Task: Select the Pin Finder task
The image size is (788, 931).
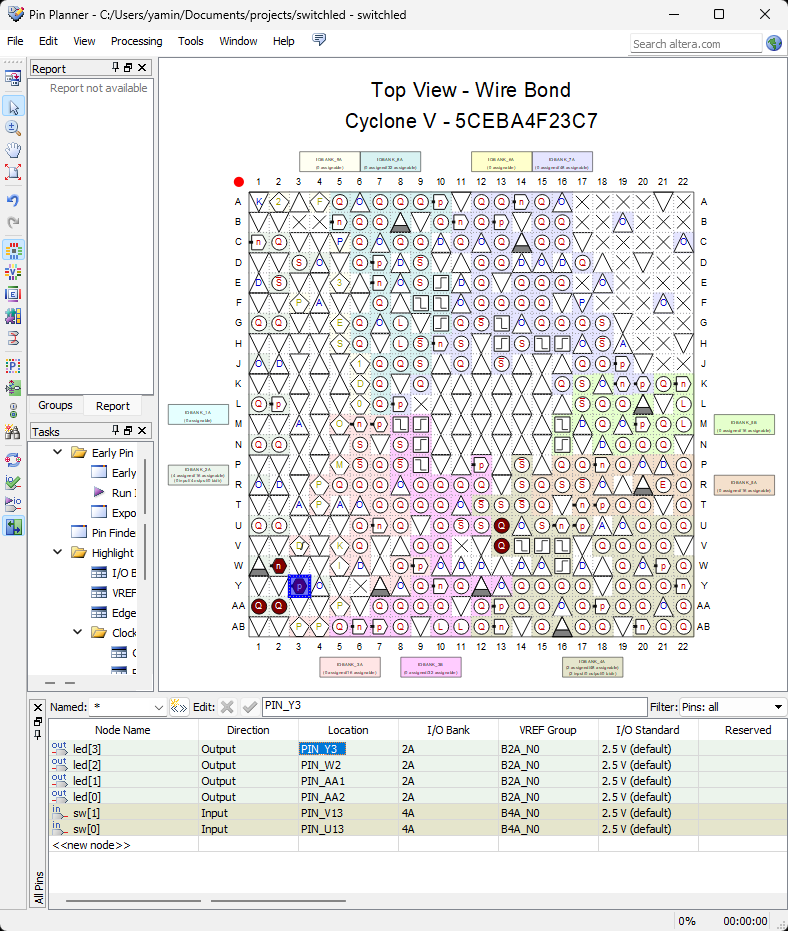Action: 113,533
